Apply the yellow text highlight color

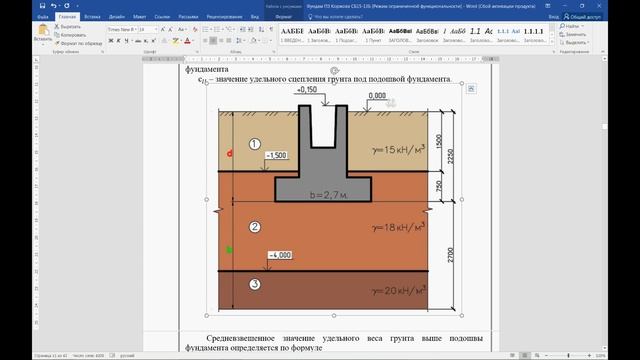(175, 40)
